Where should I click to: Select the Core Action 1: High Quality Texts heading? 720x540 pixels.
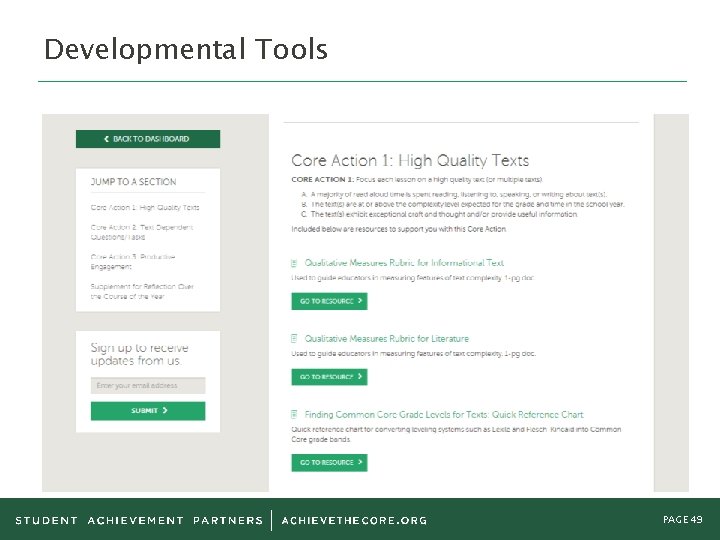410,160
